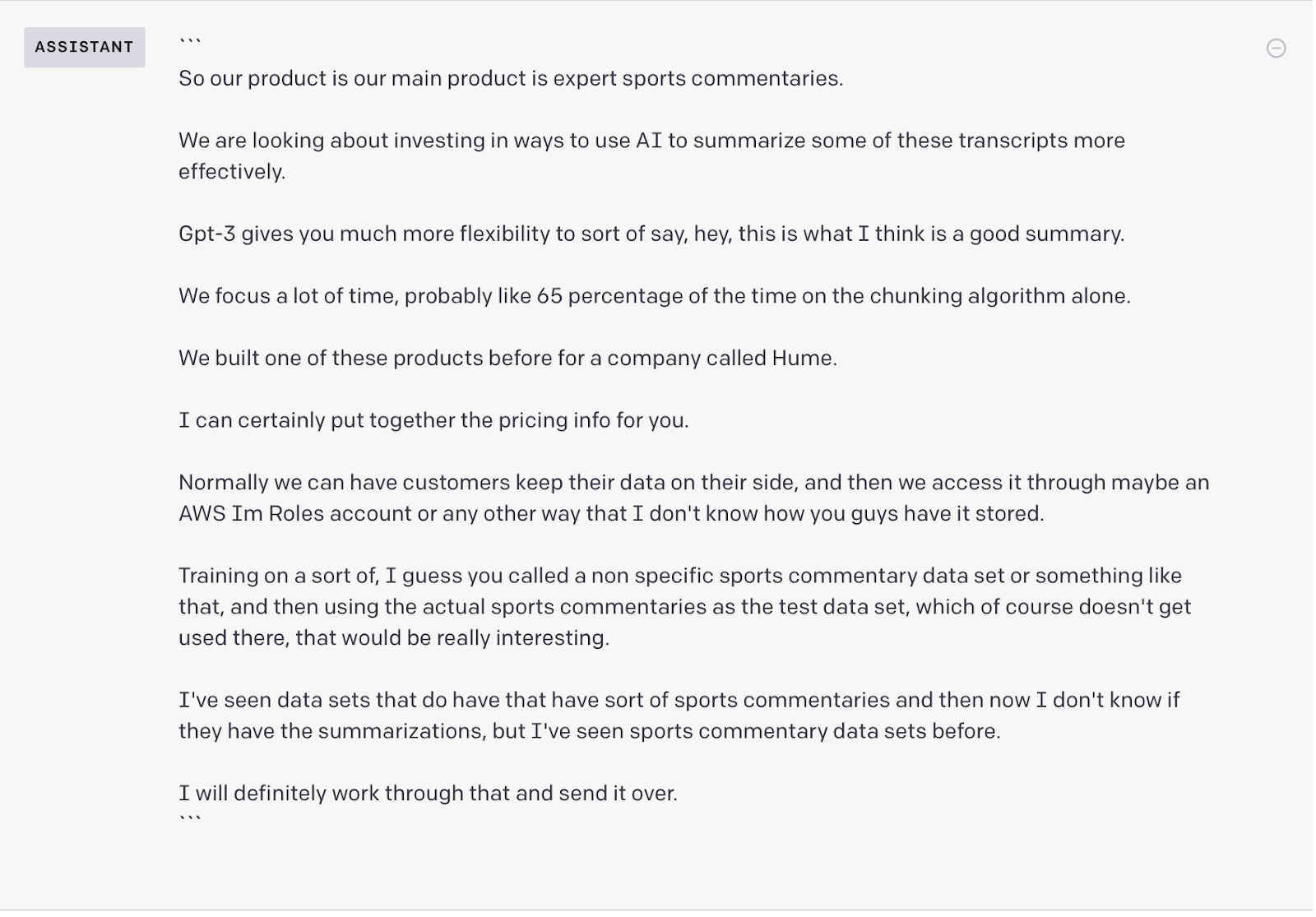Click the word "Gpt-3" in the text

206,234
